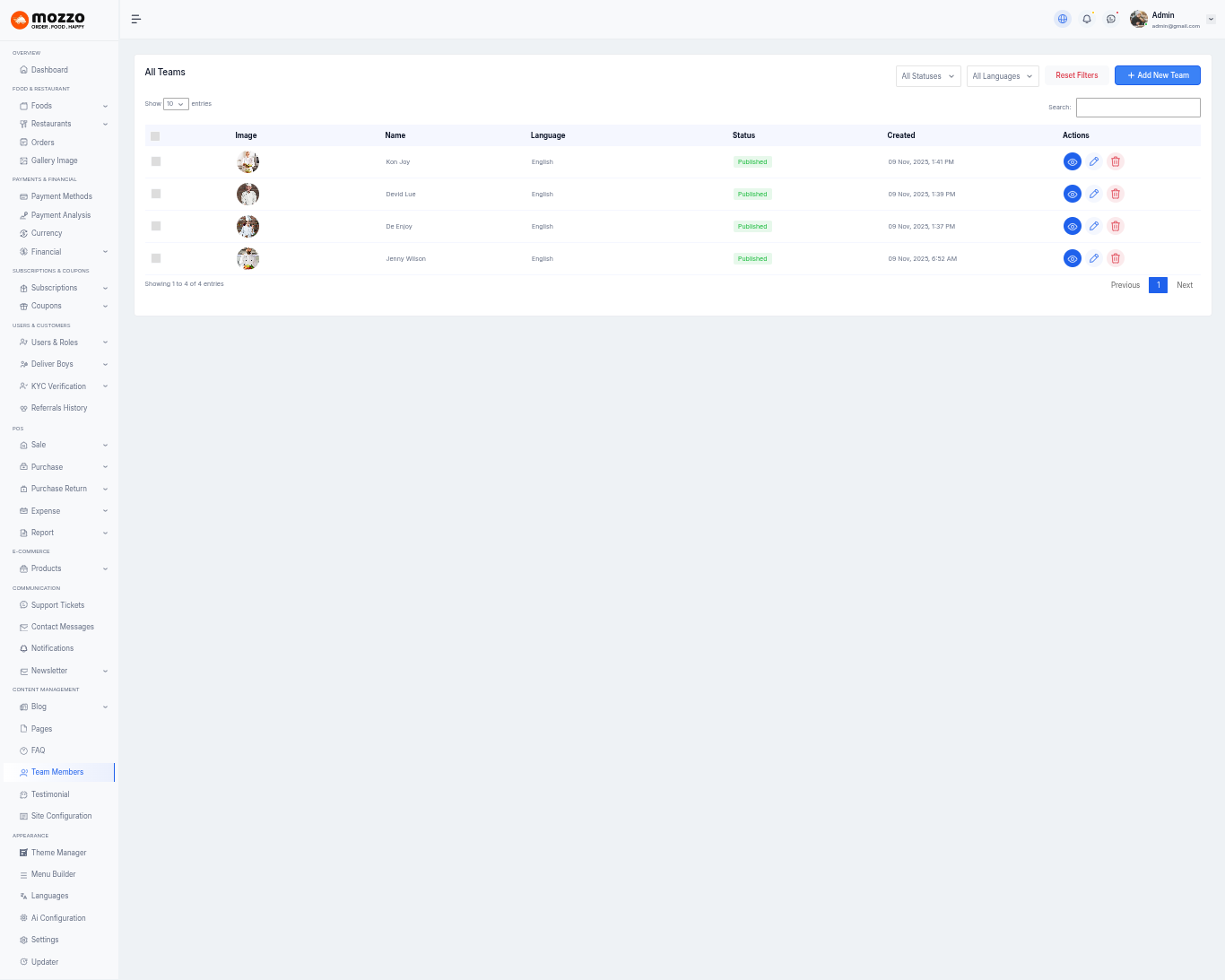
Task: Open the All Languages filter dropdown
Action: pos(1002,76)
